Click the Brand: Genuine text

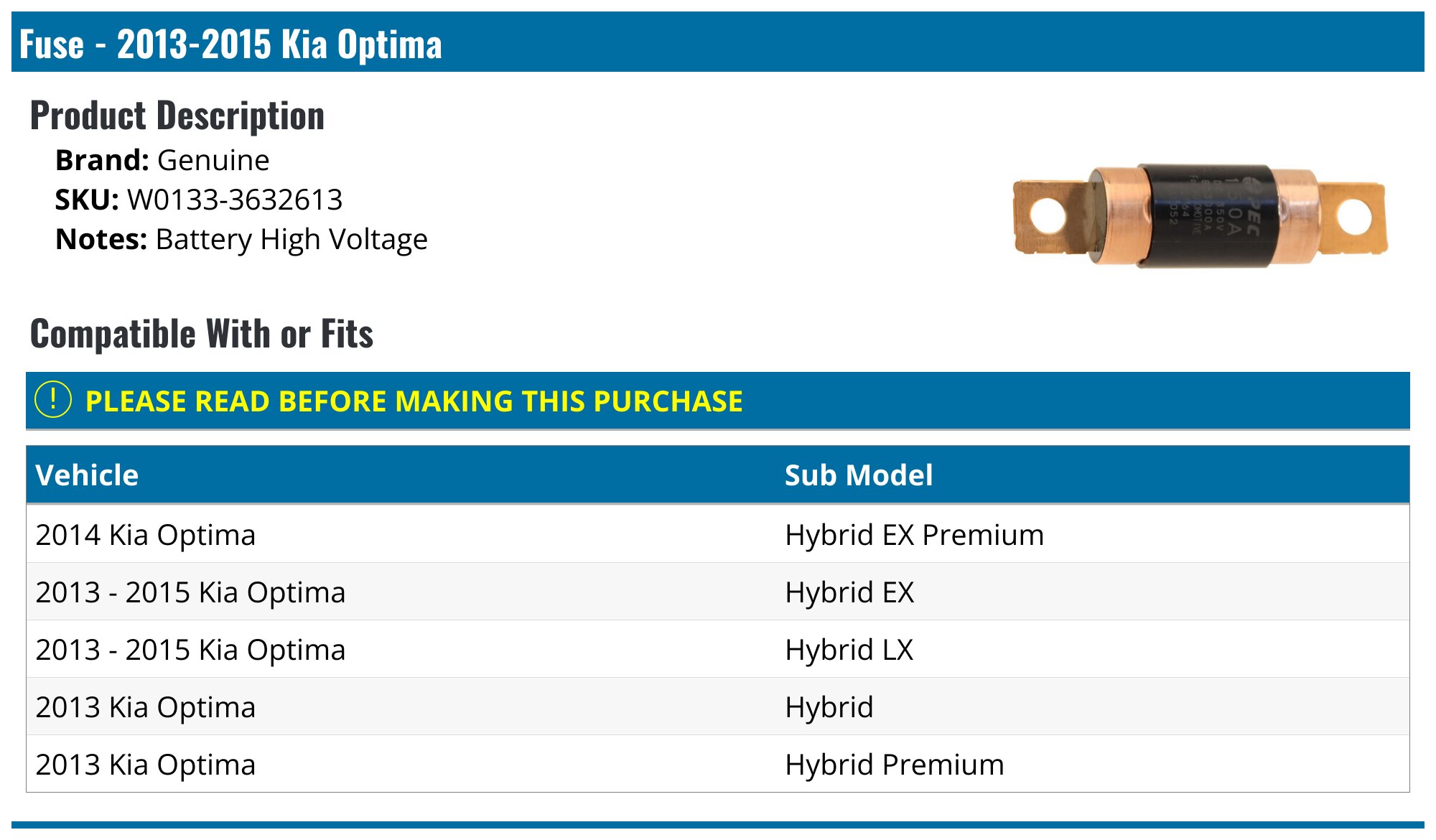(x=162, y=160)
